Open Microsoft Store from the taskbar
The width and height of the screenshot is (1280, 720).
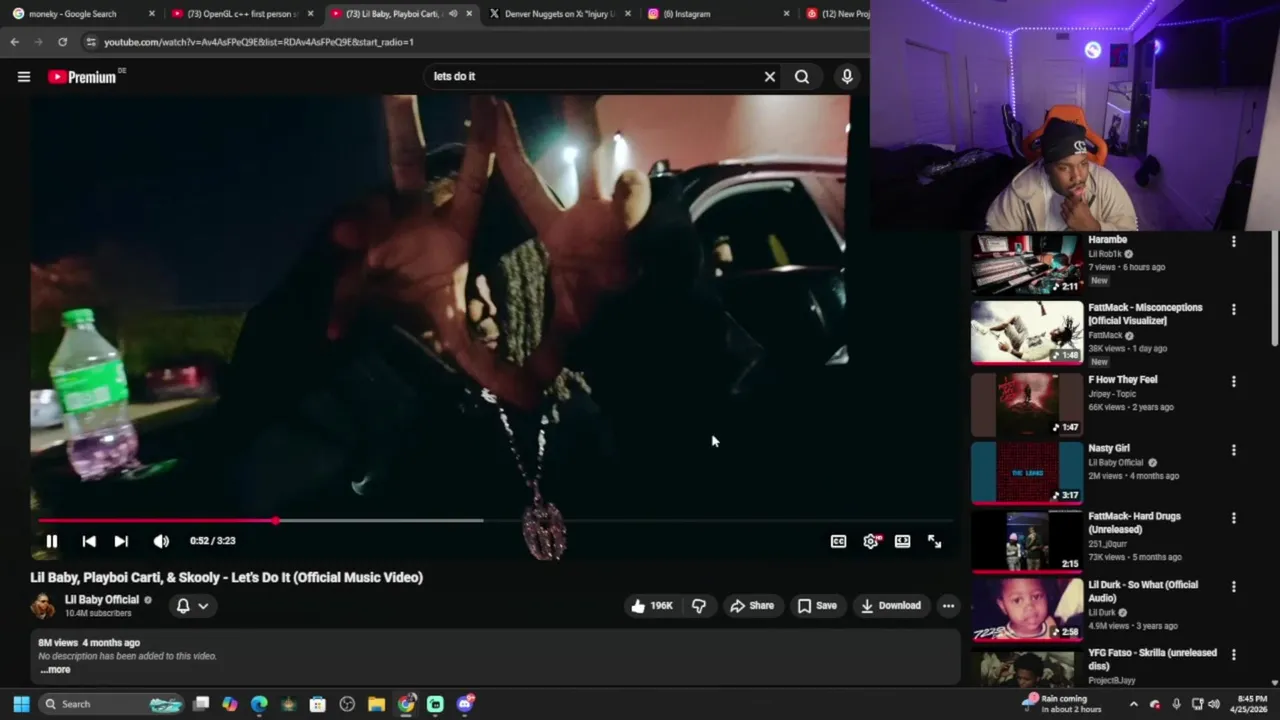click(x=318, y=704)
